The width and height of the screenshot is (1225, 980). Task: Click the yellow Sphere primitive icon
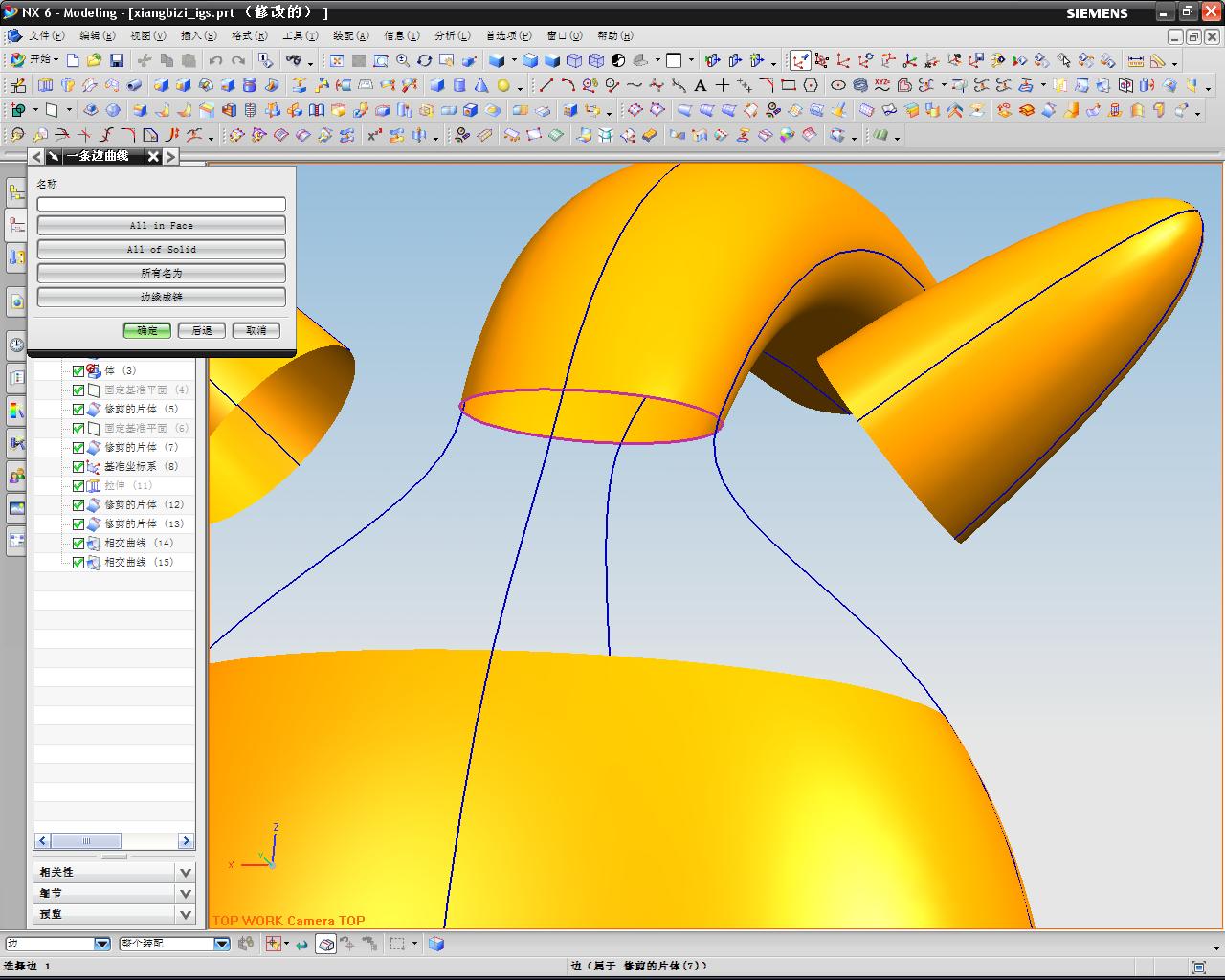[503, 85]
